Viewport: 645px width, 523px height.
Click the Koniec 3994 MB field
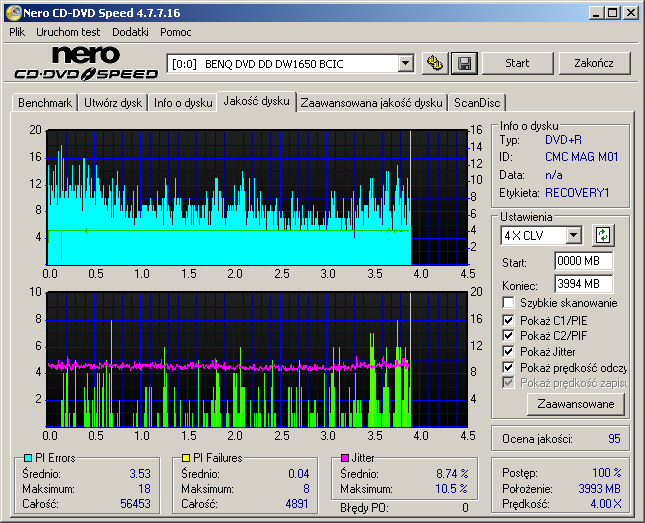pyautogui.click(x=583, y=284)
